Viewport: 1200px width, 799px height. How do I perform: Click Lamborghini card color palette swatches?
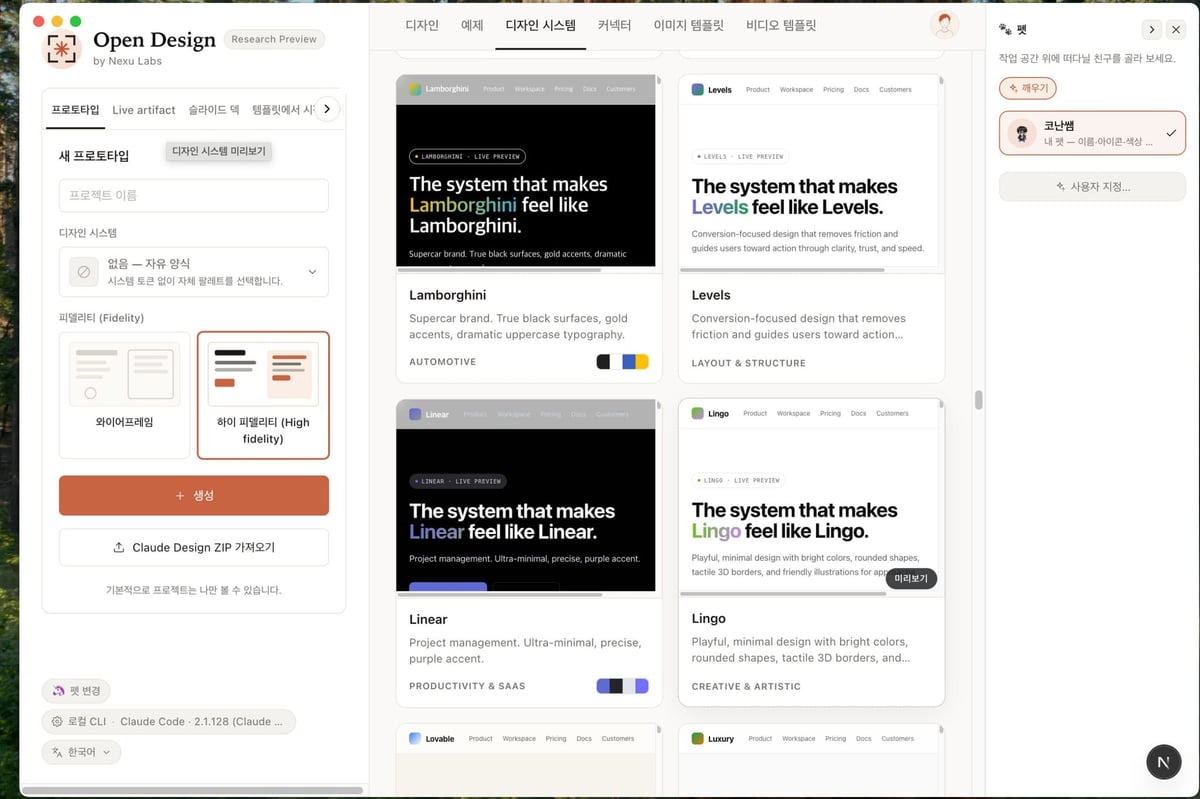(623, 361)
